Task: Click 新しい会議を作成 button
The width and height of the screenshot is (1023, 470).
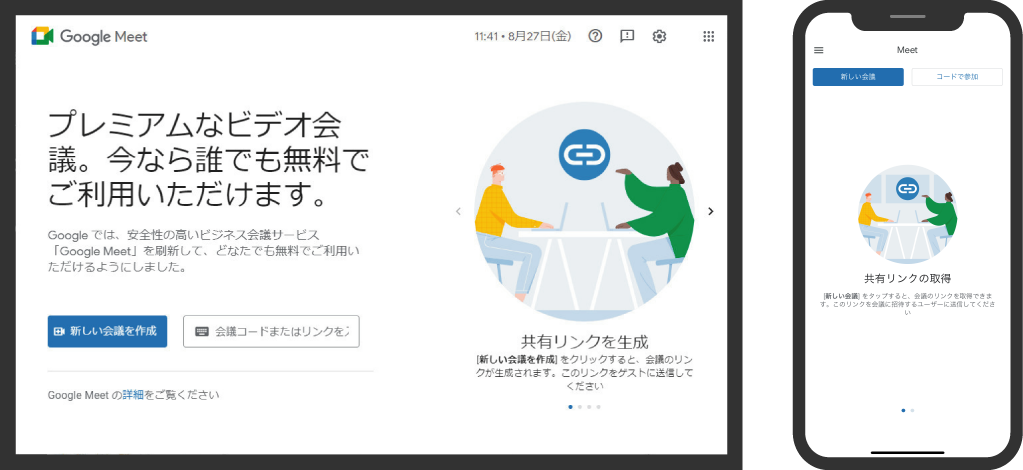Action: (107, 332)
